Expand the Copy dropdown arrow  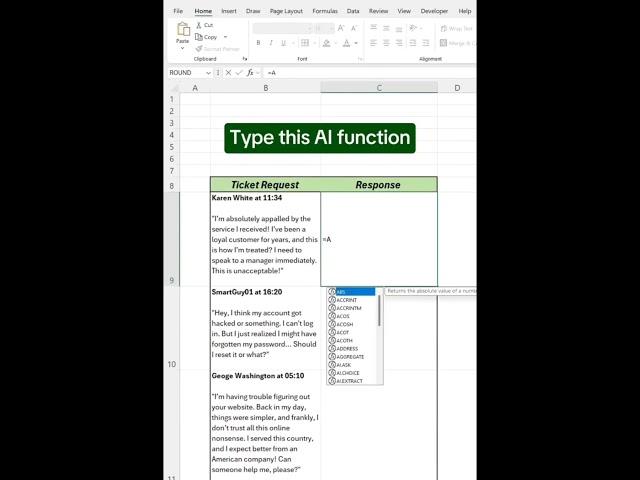pyautogui.click(x=225, y=37)
